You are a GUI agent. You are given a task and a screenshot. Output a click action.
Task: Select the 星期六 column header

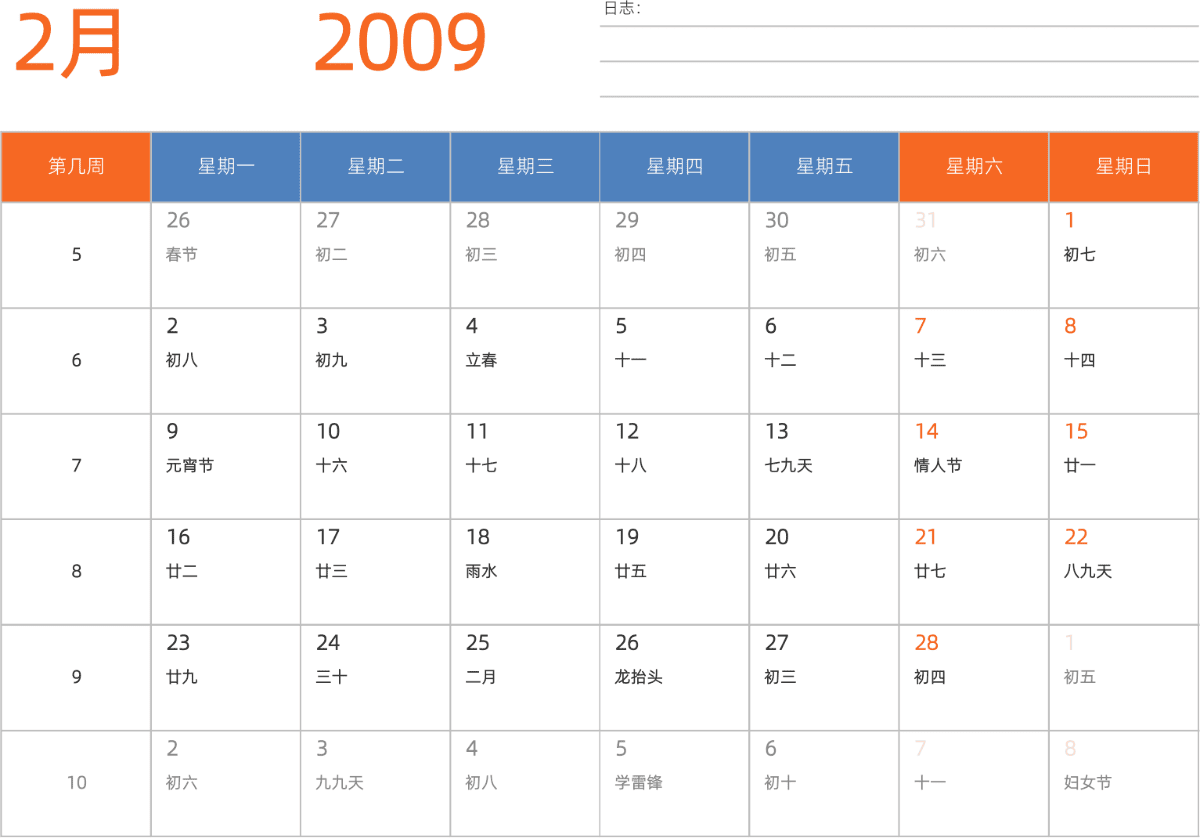[x=974, y=167]
